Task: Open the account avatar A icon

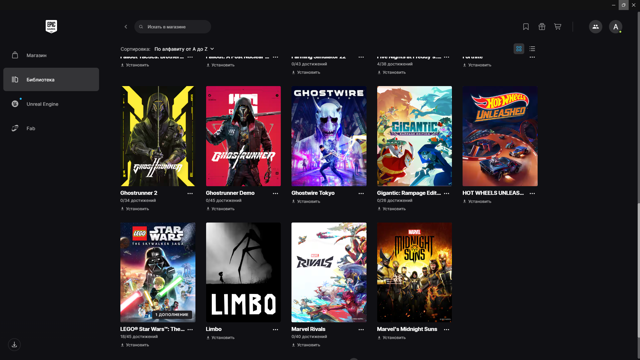Action: tap(616, 27)
